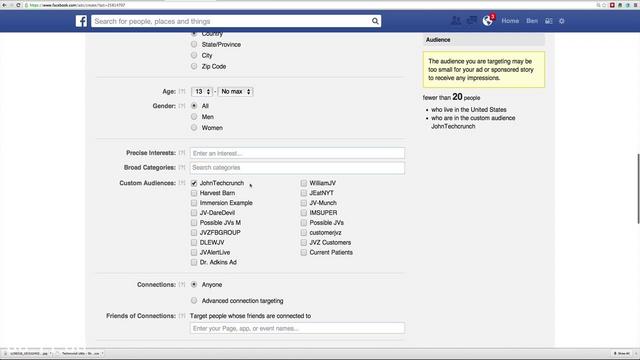640x360 pixels.
Task: Select the Women gender option
Action: (194, 128)
